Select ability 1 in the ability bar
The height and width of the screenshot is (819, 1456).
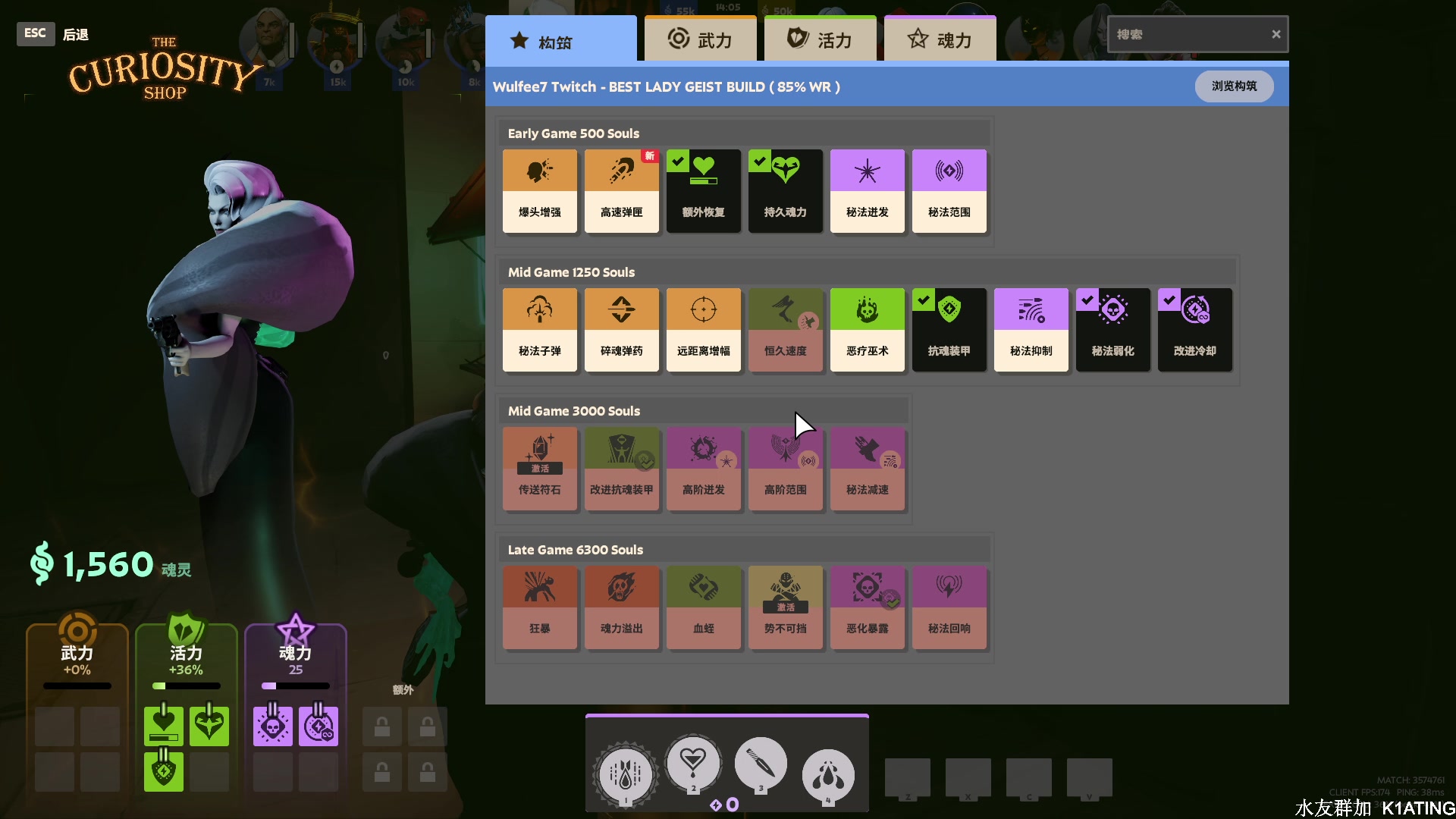[626, 774]
